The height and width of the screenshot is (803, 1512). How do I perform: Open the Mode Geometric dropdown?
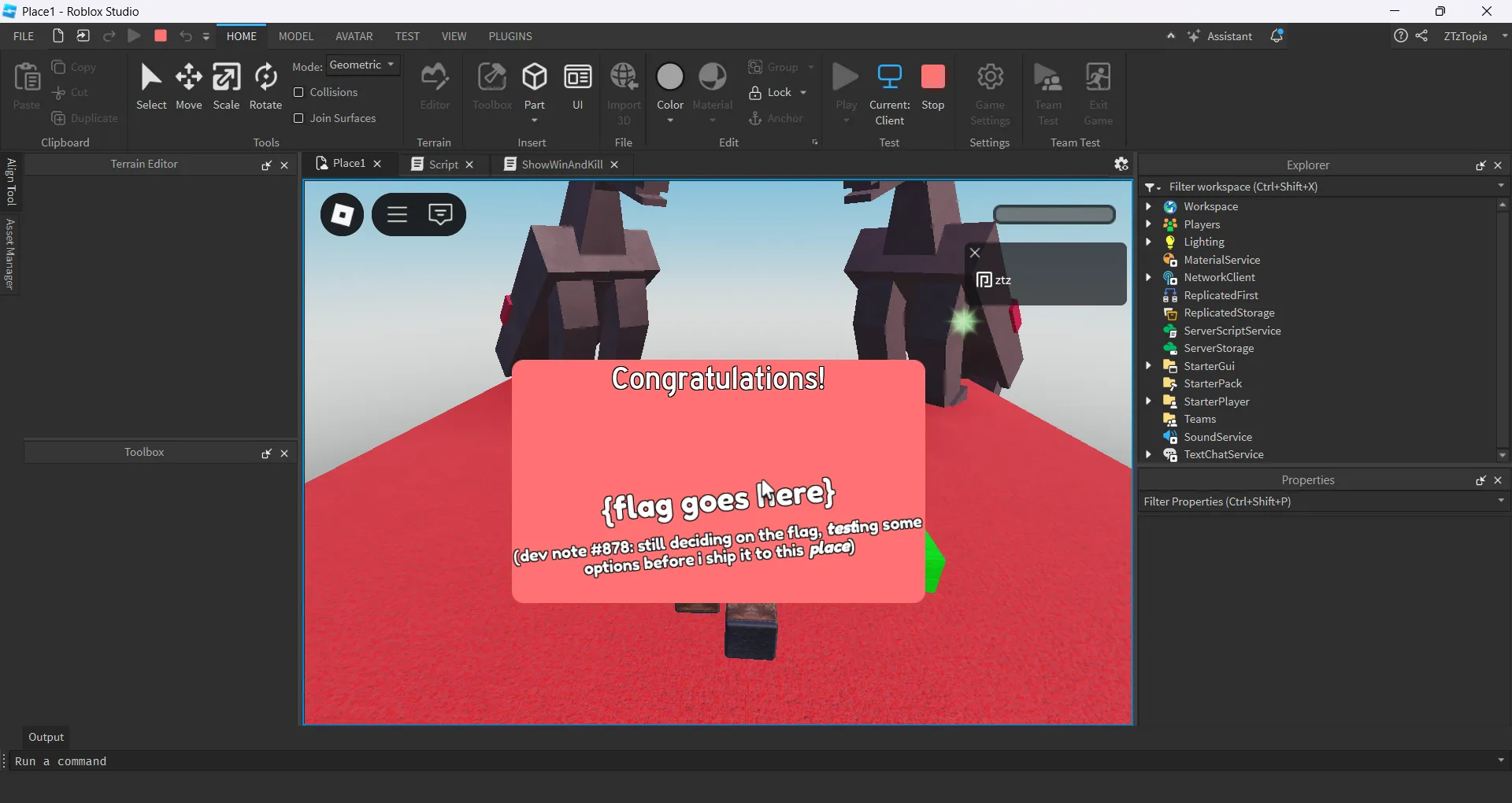coord(363,65)
